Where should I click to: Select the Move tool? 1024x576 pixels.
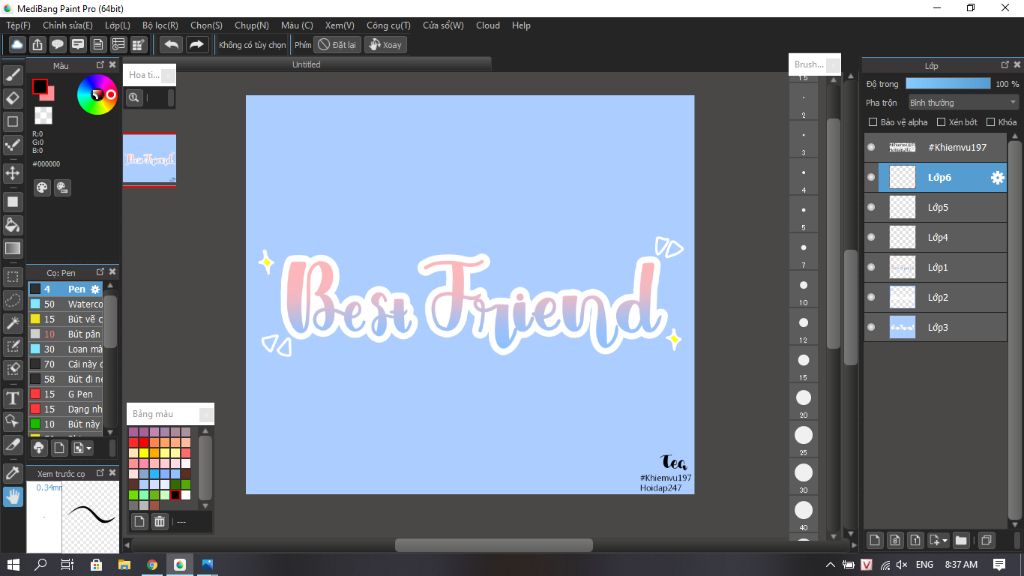click(x=12, y=173)
